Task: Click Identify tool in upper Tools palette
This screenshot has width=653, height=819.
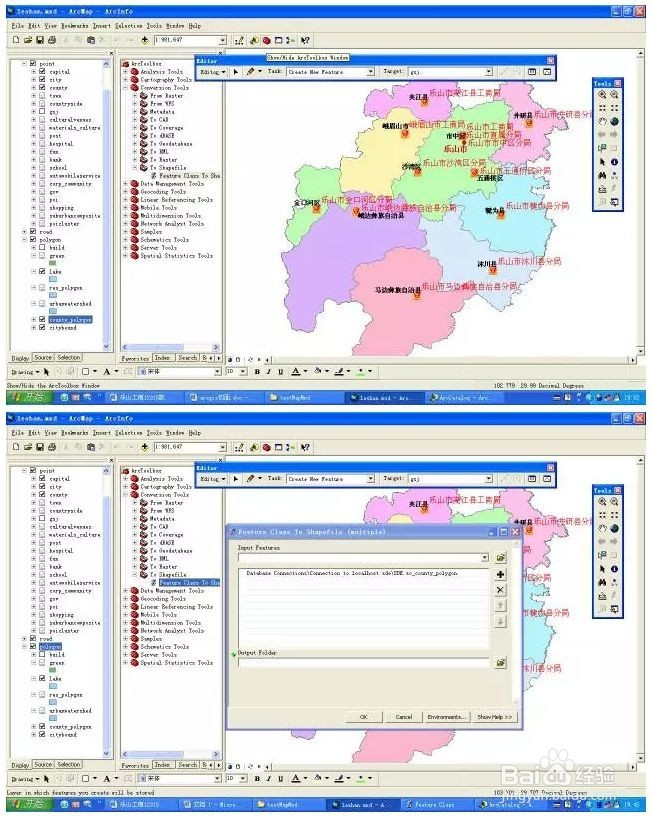Action: coord(614,162)
